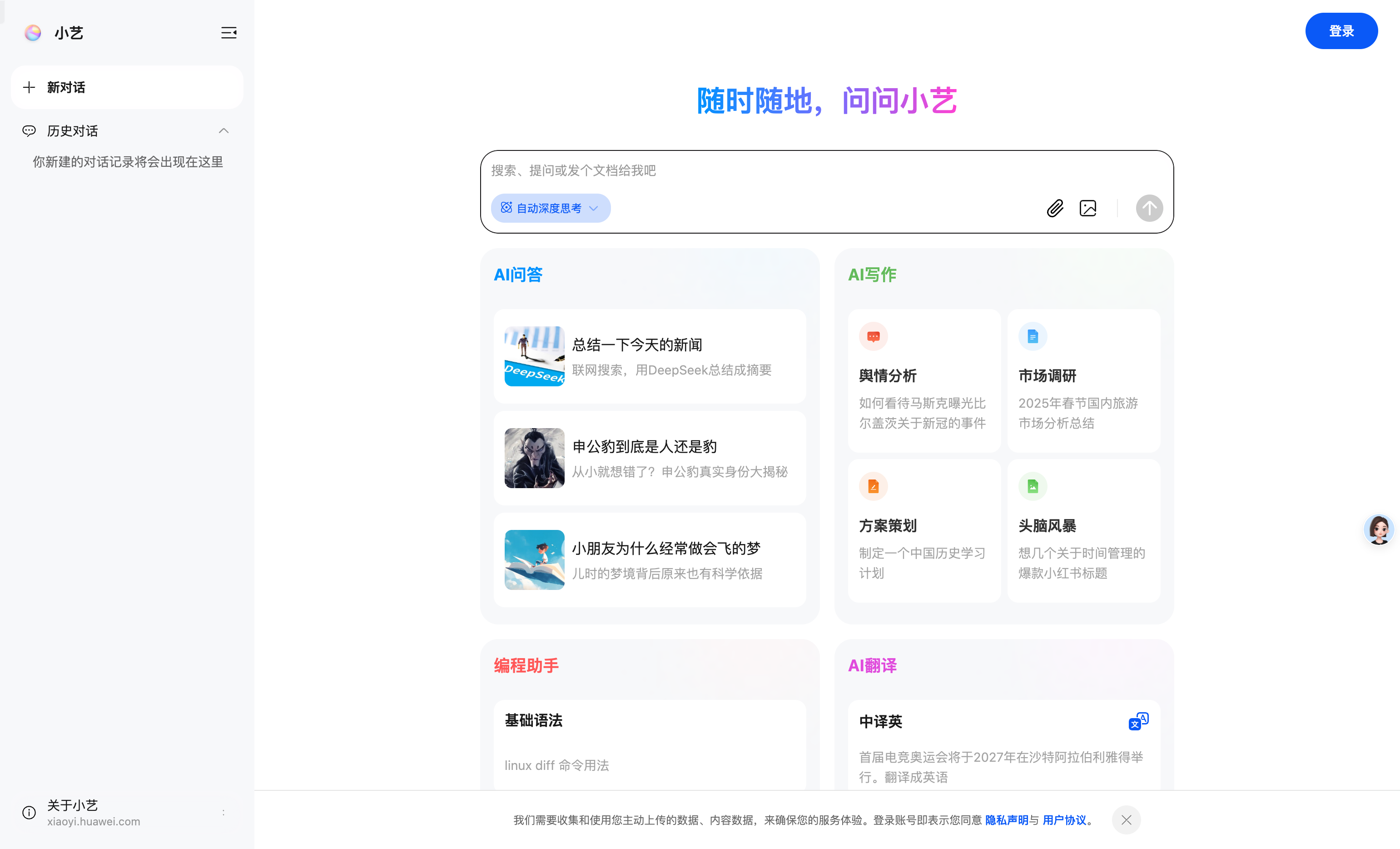
Task: Click the 市场调研 document icon
Action: (x=1033, y=336)
